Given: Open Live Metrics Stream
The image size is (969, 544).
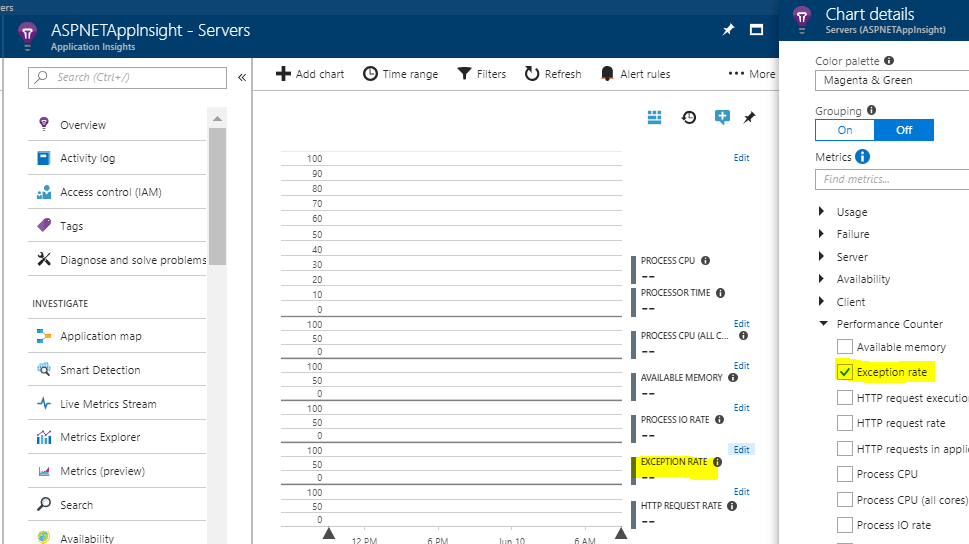Looking at the screenshot, I should tap(117, 404).
